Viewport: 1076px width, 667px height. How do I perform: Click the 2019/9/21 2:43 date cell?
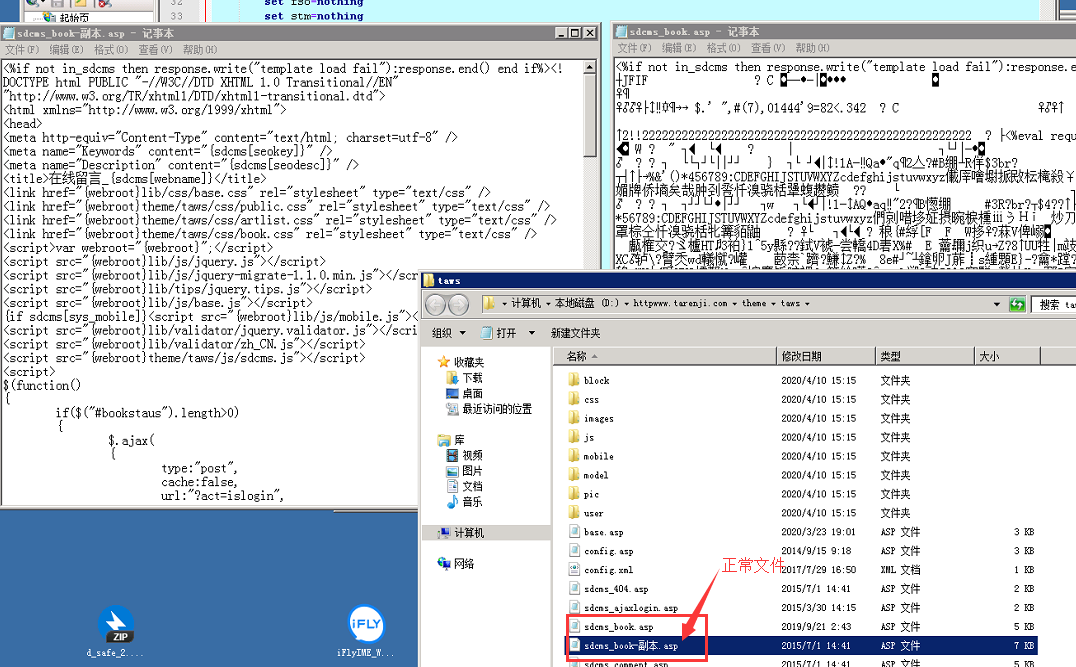pyautogui.click(x=816, y=627)
